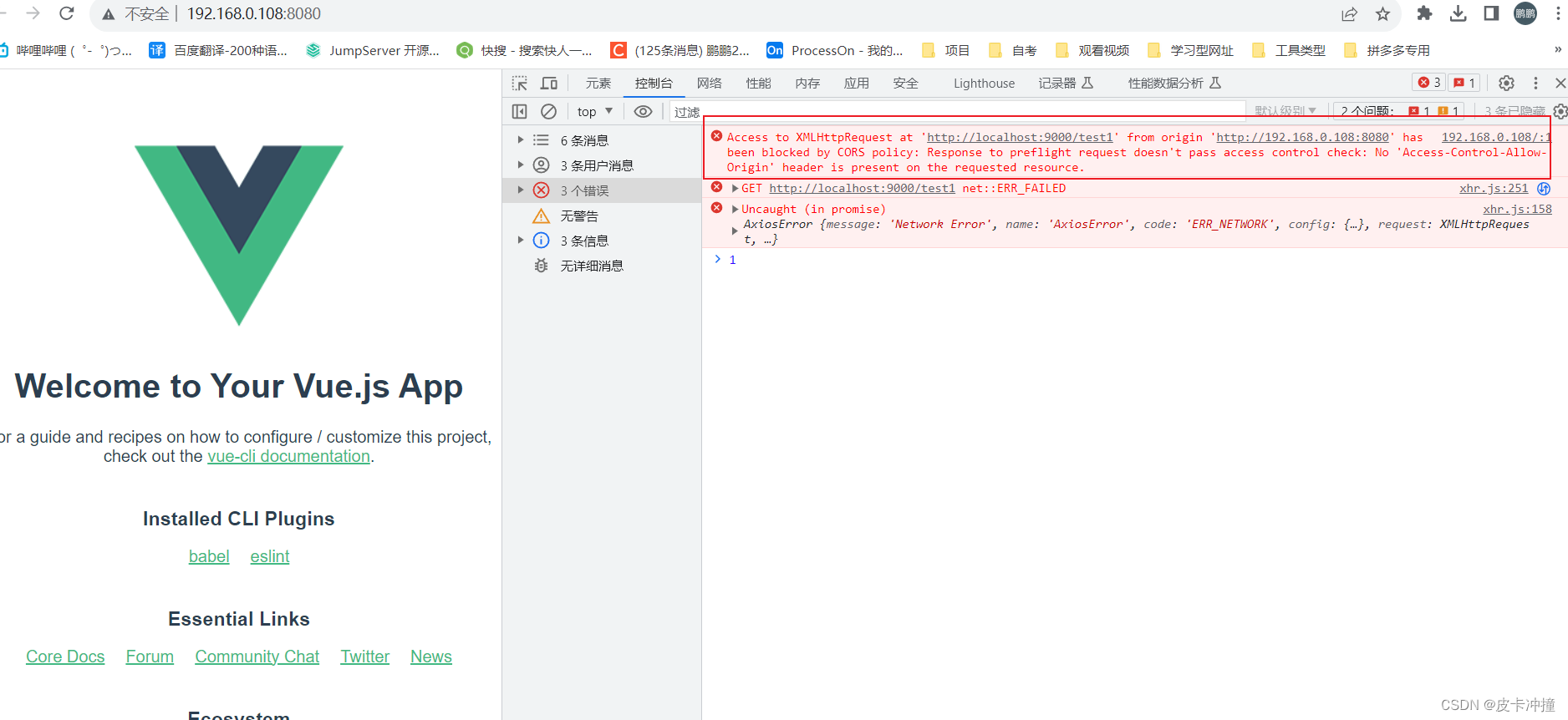Viewport: 1568px width, 720px height.
Task: Switch to the Elements (元素) tab
Action: coord(598,83)
